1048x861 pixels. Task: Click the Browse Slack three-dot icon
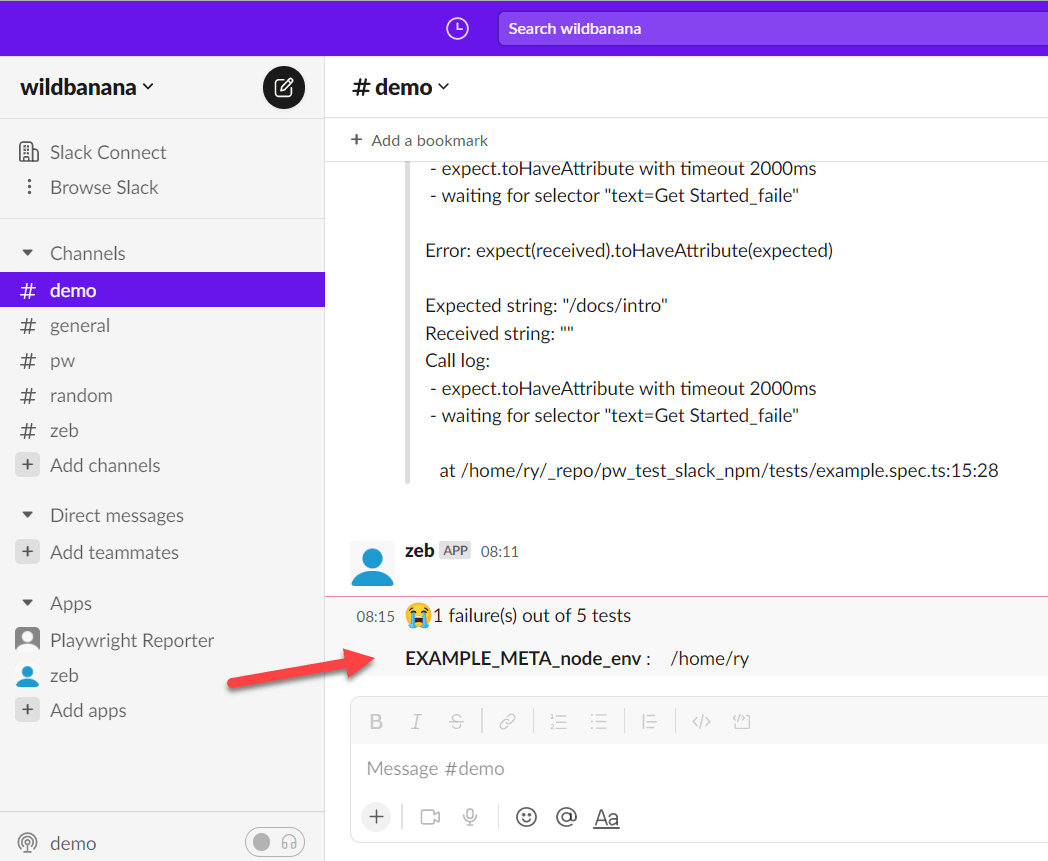pos(29,187)
